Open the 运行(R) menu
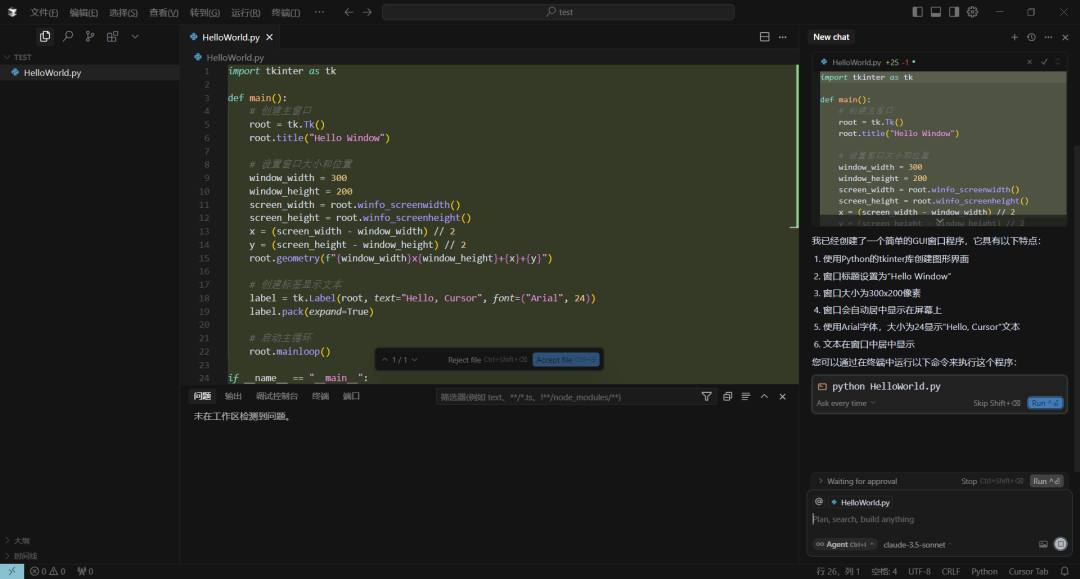The height and width of the screenshot is (579, 1080). (245, 12)
